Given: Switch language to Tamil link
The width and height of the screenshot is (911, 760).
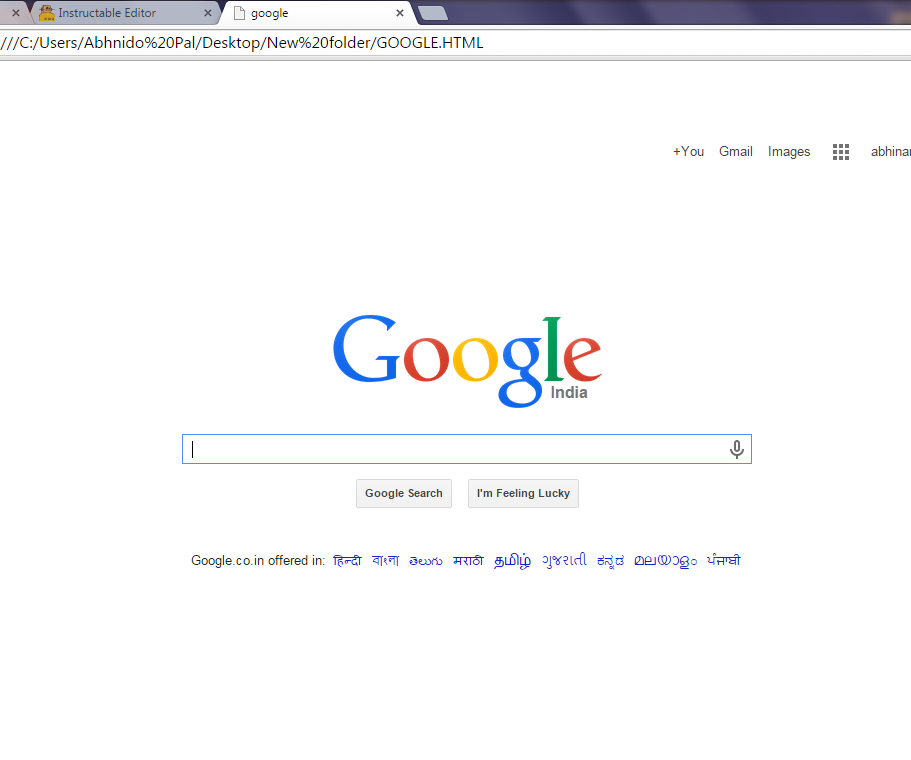Looking at the screenshot, I should coord(512,561).
